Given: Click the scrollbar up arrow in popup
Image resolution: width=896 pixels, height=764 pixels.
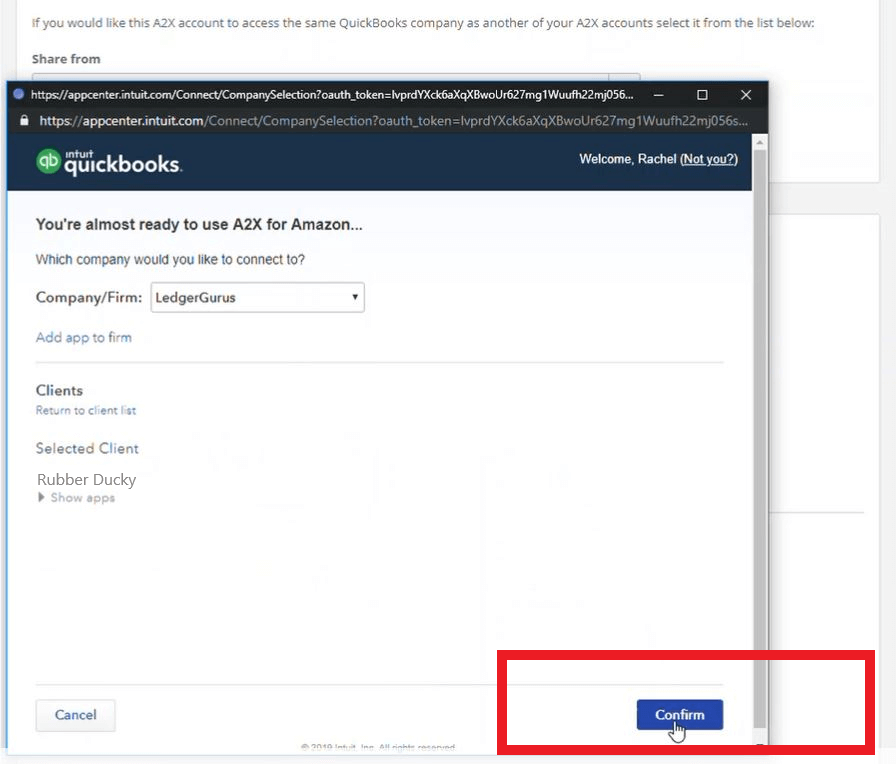Looking at the screenshot, I should 759,142.
